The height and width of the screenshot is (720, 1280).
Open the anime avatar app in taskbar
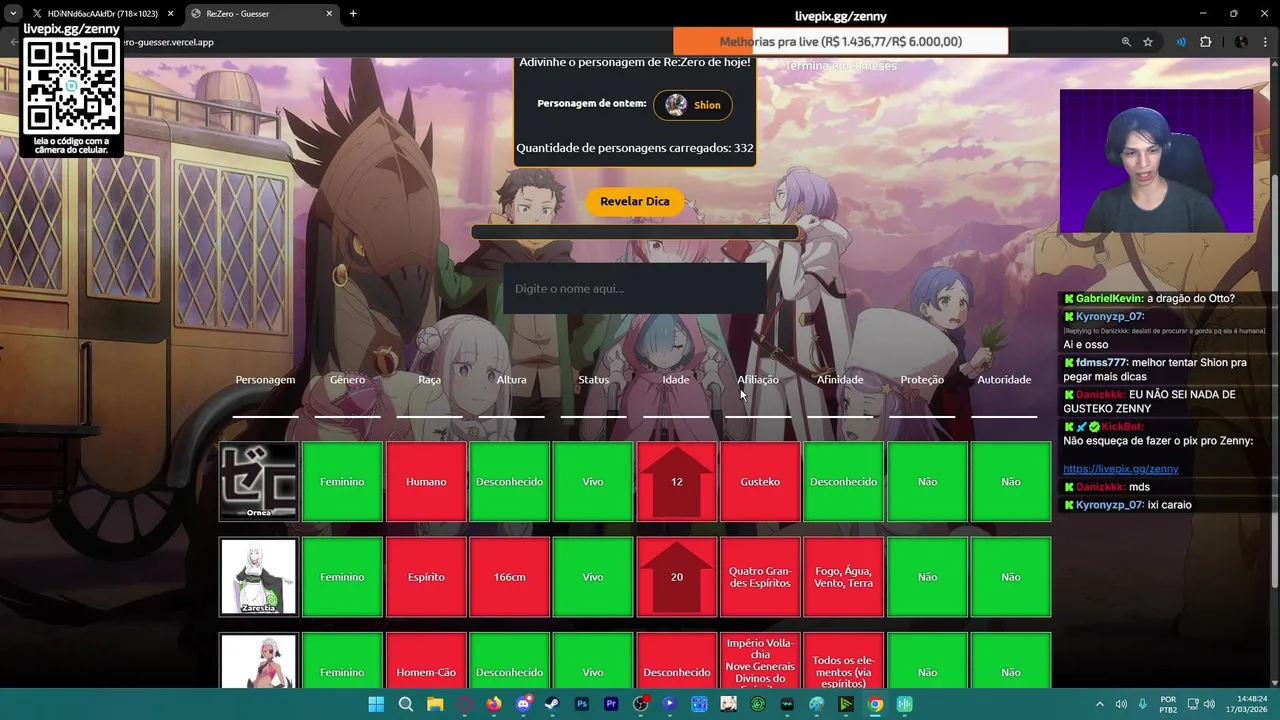[728, 704]
